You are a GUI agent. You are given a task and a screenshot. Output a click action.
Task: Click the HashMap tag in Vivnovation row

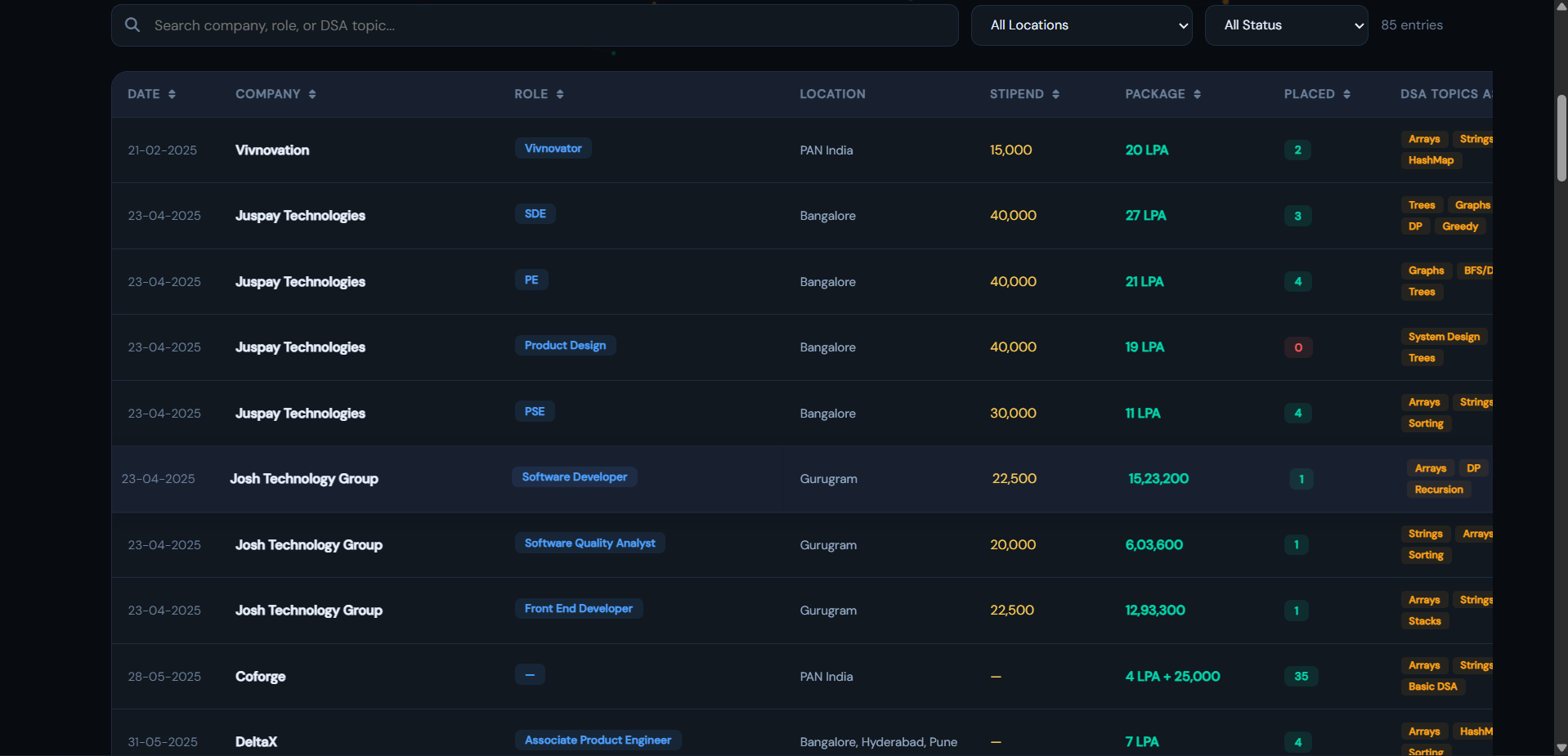[x=1431, y=160]
